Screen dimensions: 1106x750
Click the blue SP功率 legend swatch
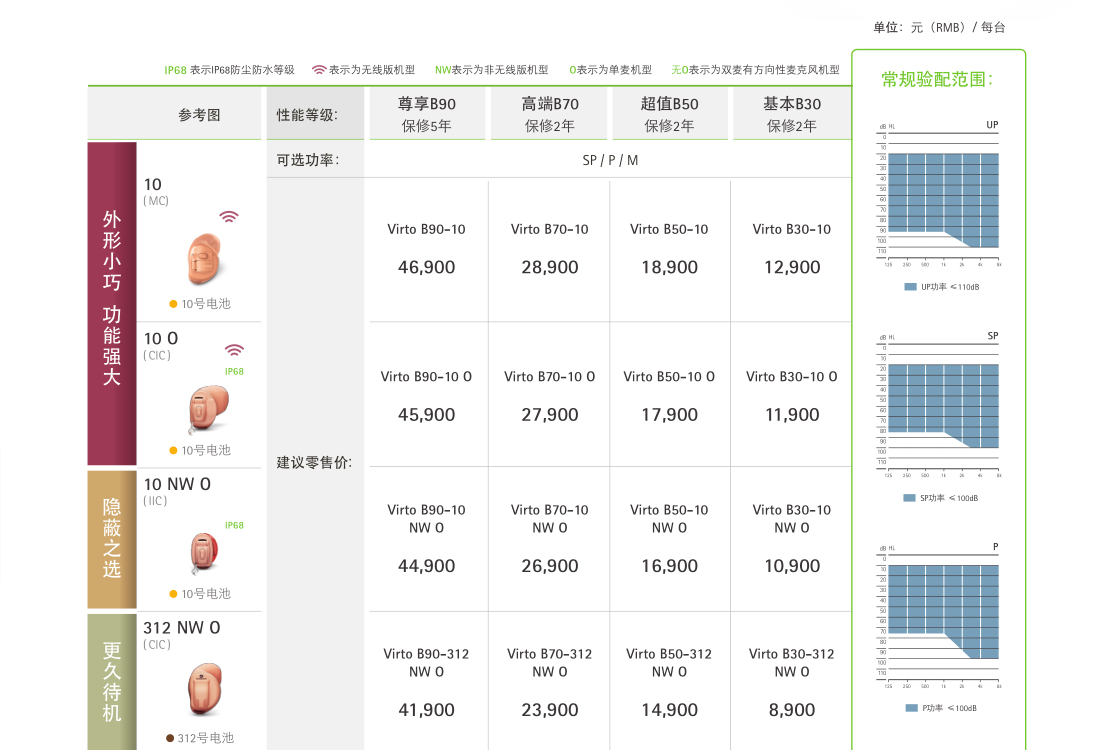tap(910, 498)
